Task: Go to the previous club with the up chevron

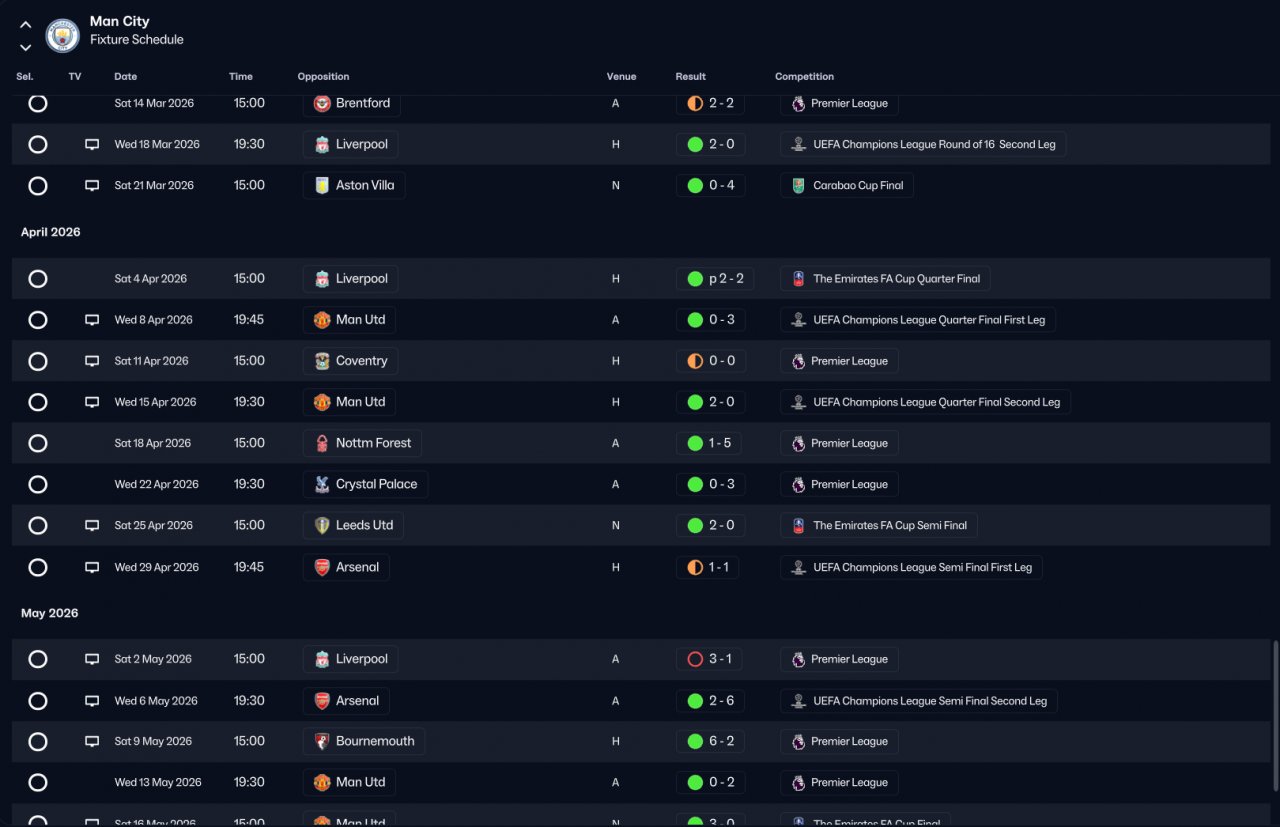Action: [x=26, y=25]
